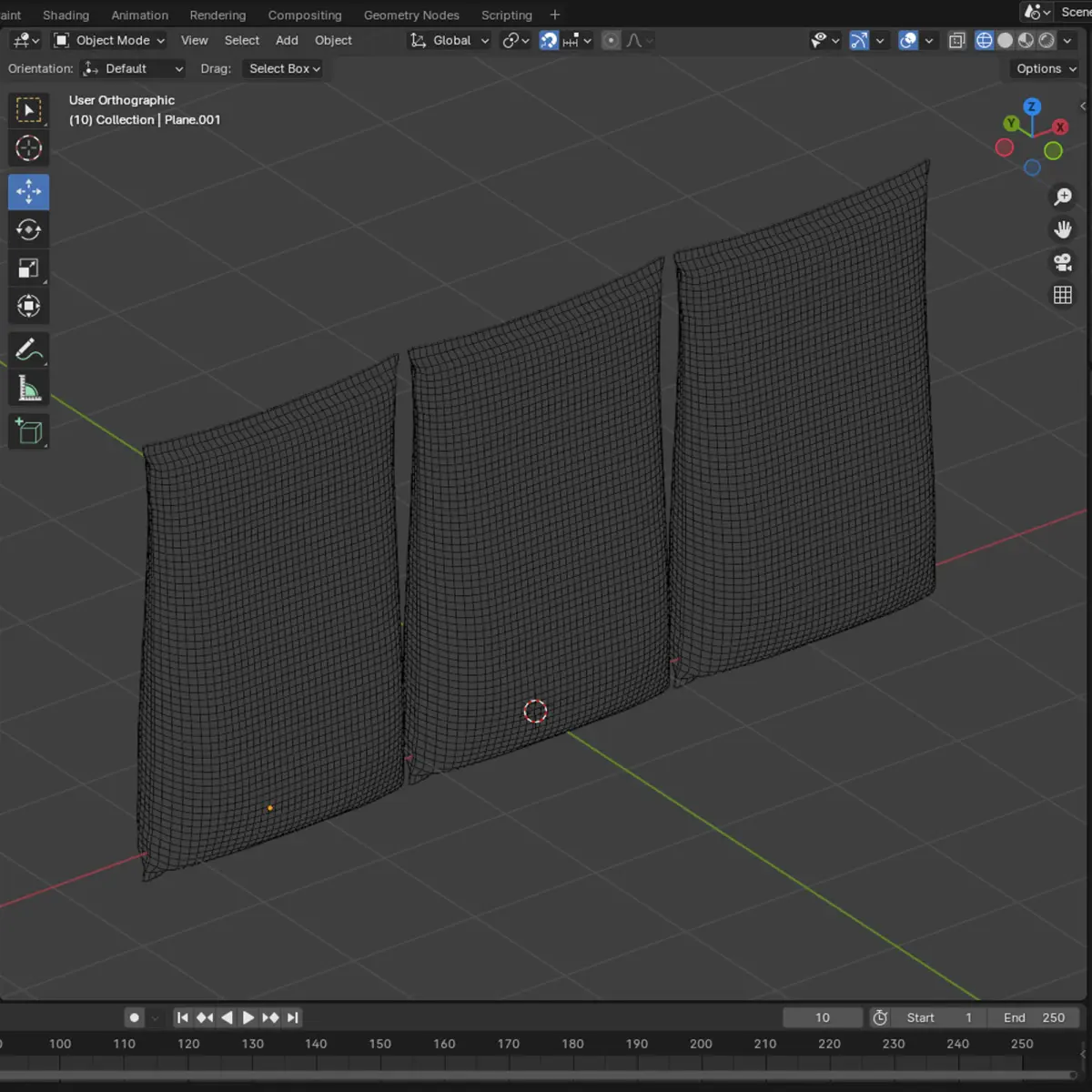The height and width of the screenshot is (1092, 1092).
Task: Click the X axis on navigation gizmo
Action: click(x=1060, y=127)
